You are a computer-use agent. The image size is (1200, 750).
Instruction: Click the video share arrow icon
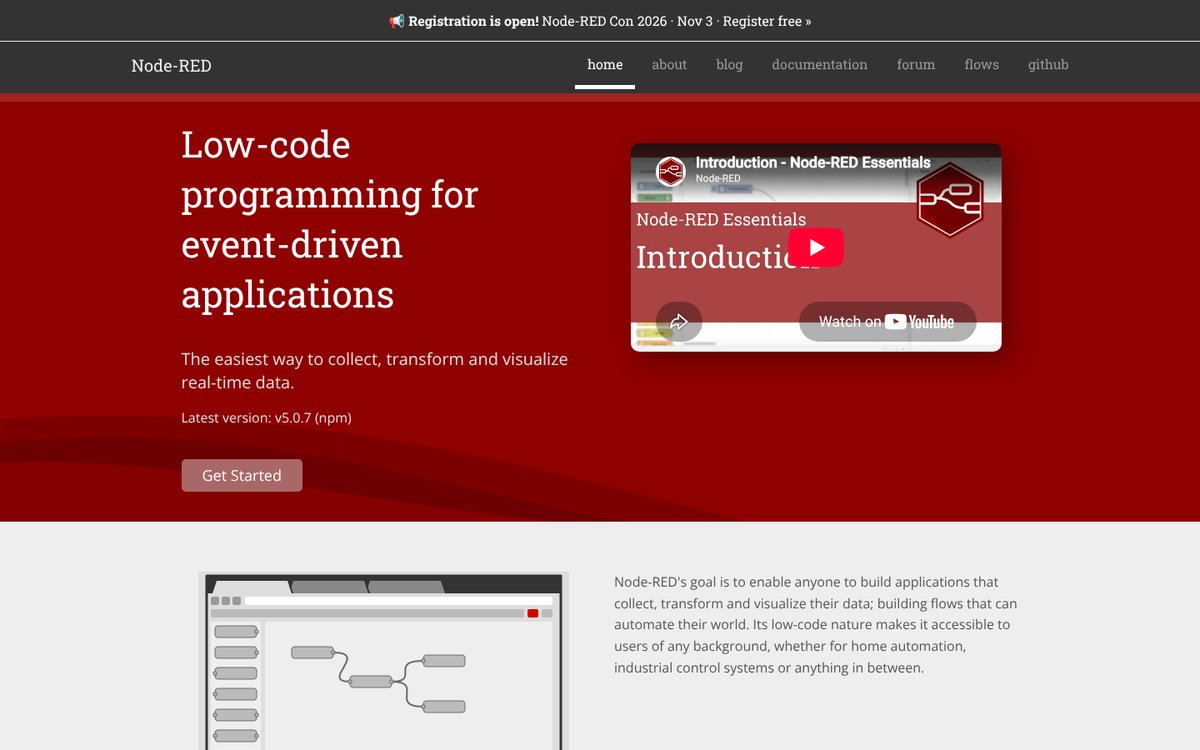click(x=679, y=322)
